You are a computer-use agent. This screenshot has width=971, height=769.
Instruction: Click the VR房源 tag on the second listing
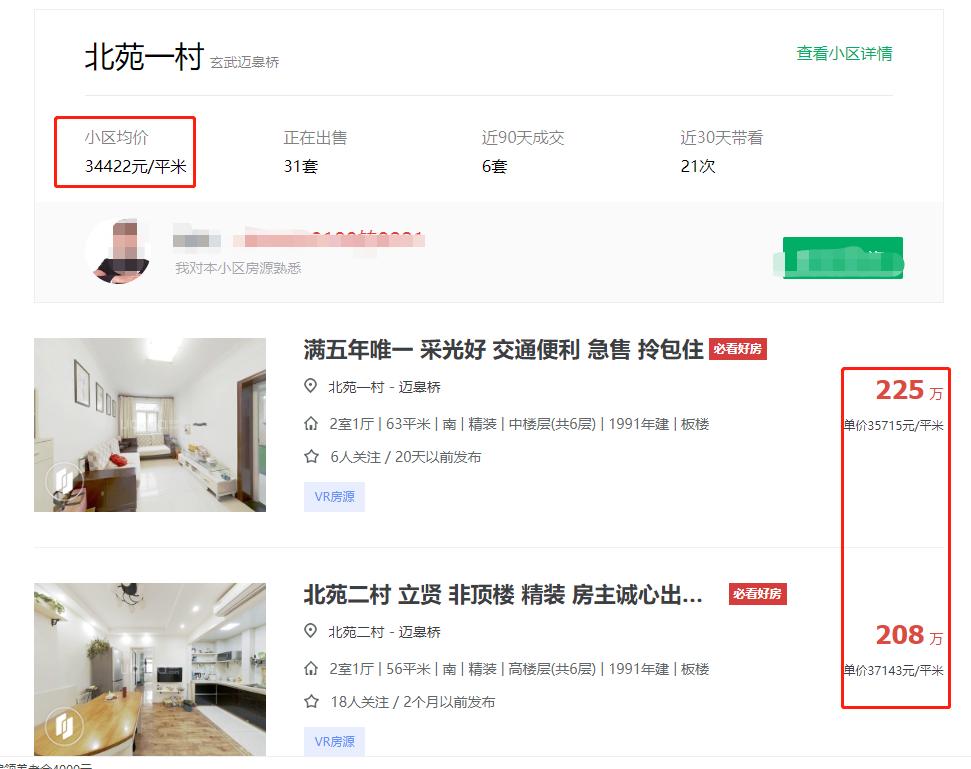point(332,742)
